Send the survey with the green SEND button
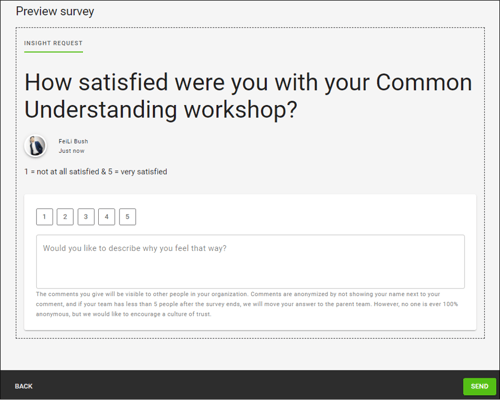The height and width of the screenshot is (400, 500). pyautogui.click(x=479, y=386)
